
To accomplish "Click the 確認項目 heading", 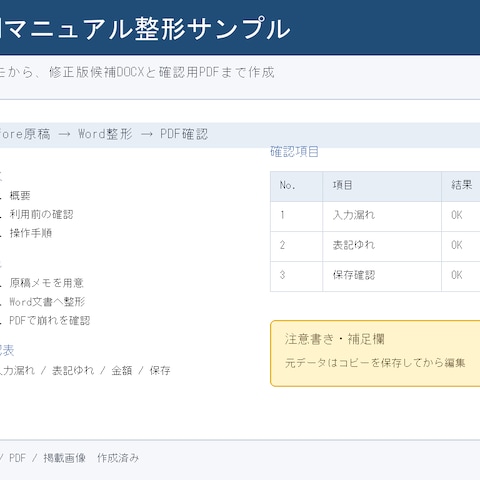I will (x=294, y=152).
